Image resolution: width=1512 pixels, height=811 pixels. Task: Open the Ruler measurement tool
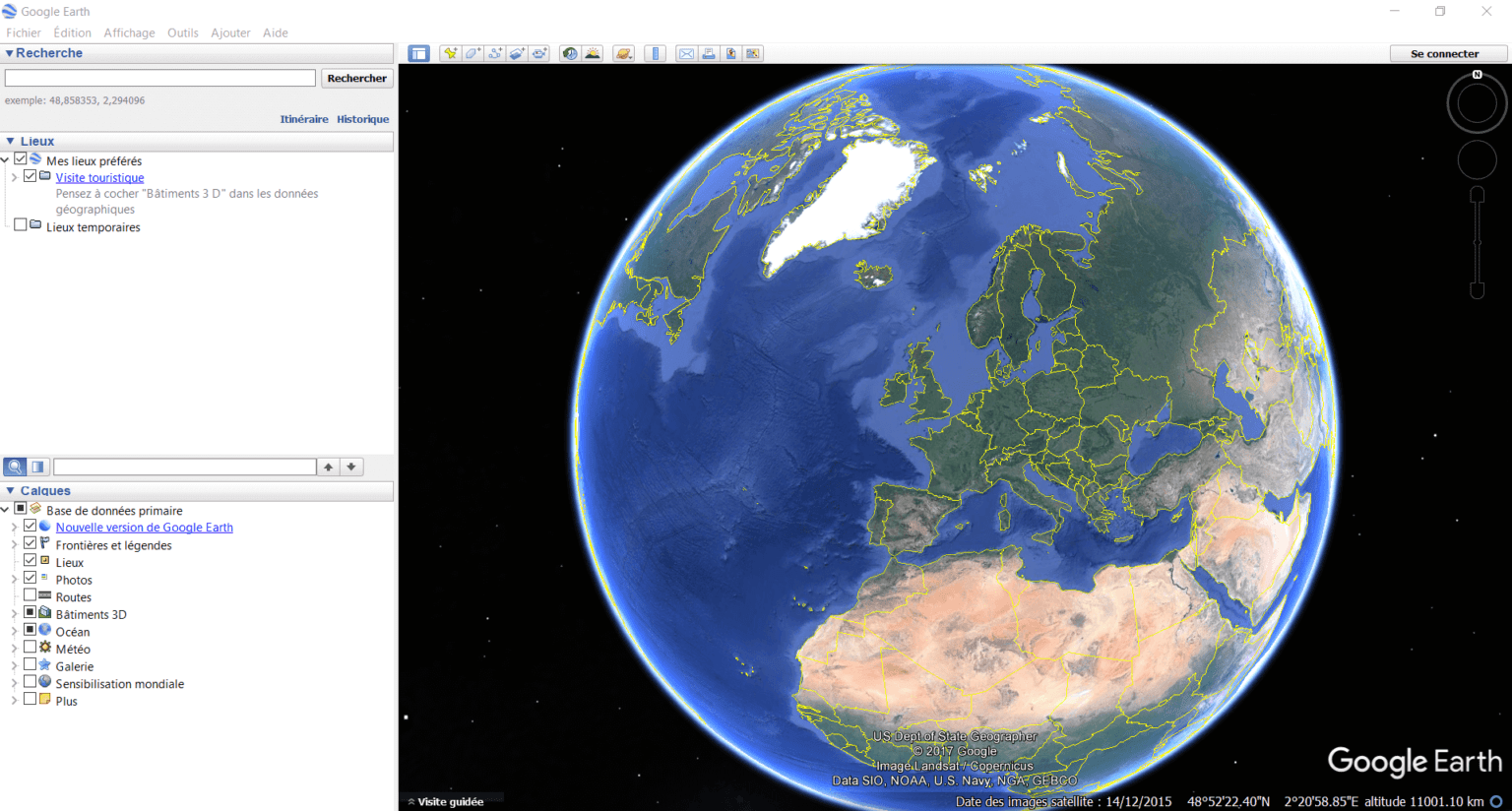(x=656, y=53)
